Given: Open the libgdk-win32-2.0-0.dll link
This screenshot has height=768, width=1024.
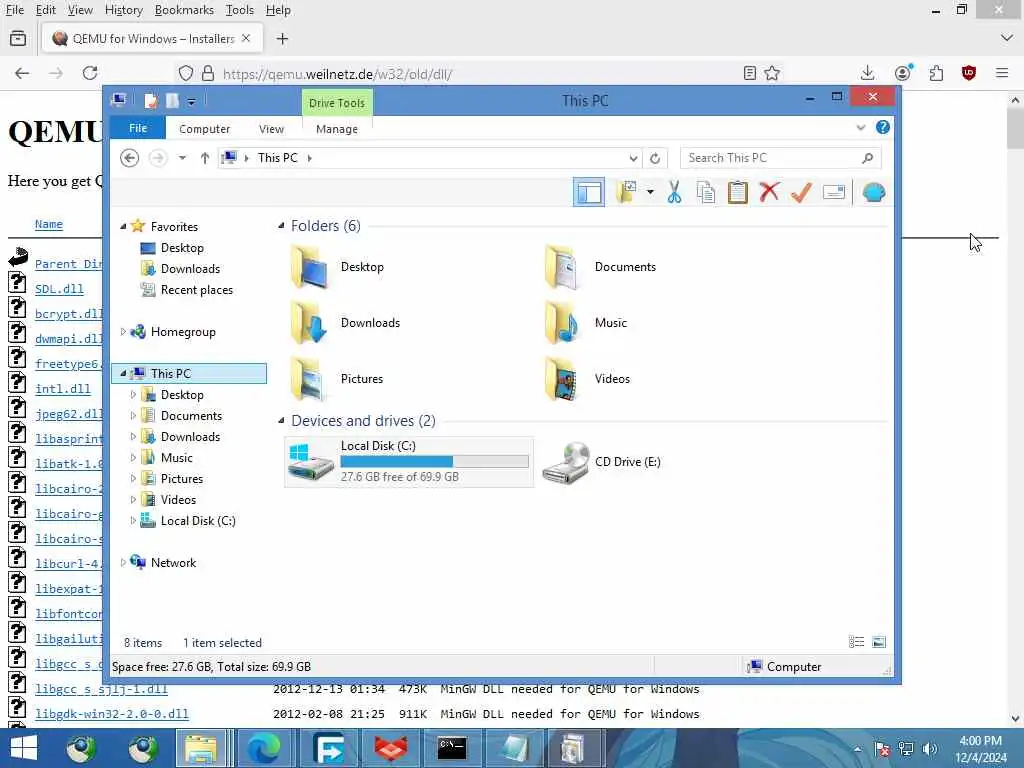Looking at the screenshot, I should coord(112,714).
